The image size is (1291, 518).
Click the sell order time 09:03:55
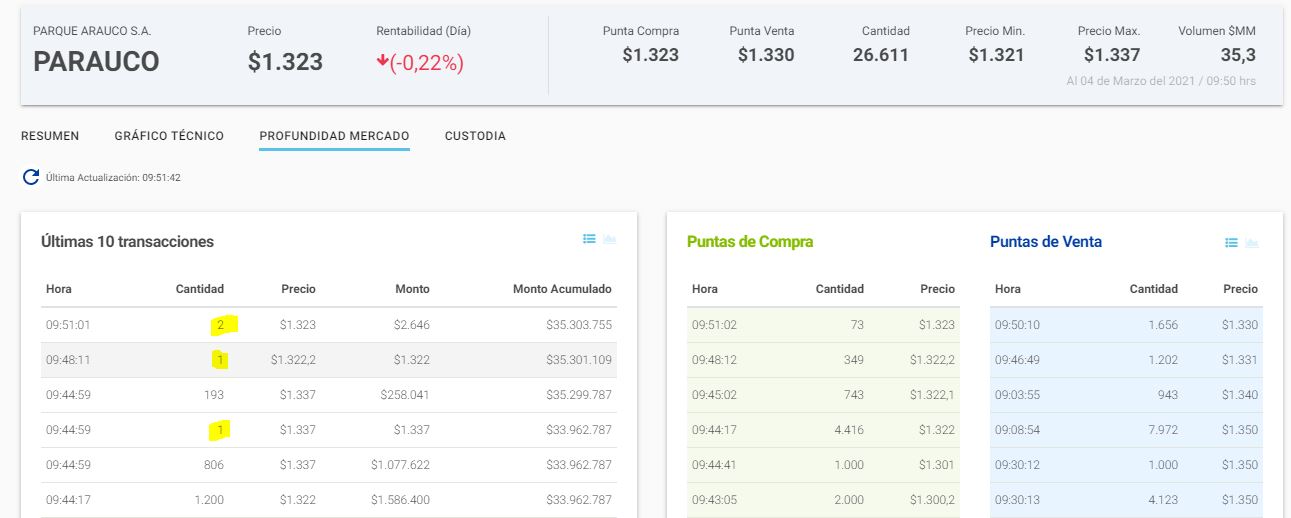[1017, 395]
